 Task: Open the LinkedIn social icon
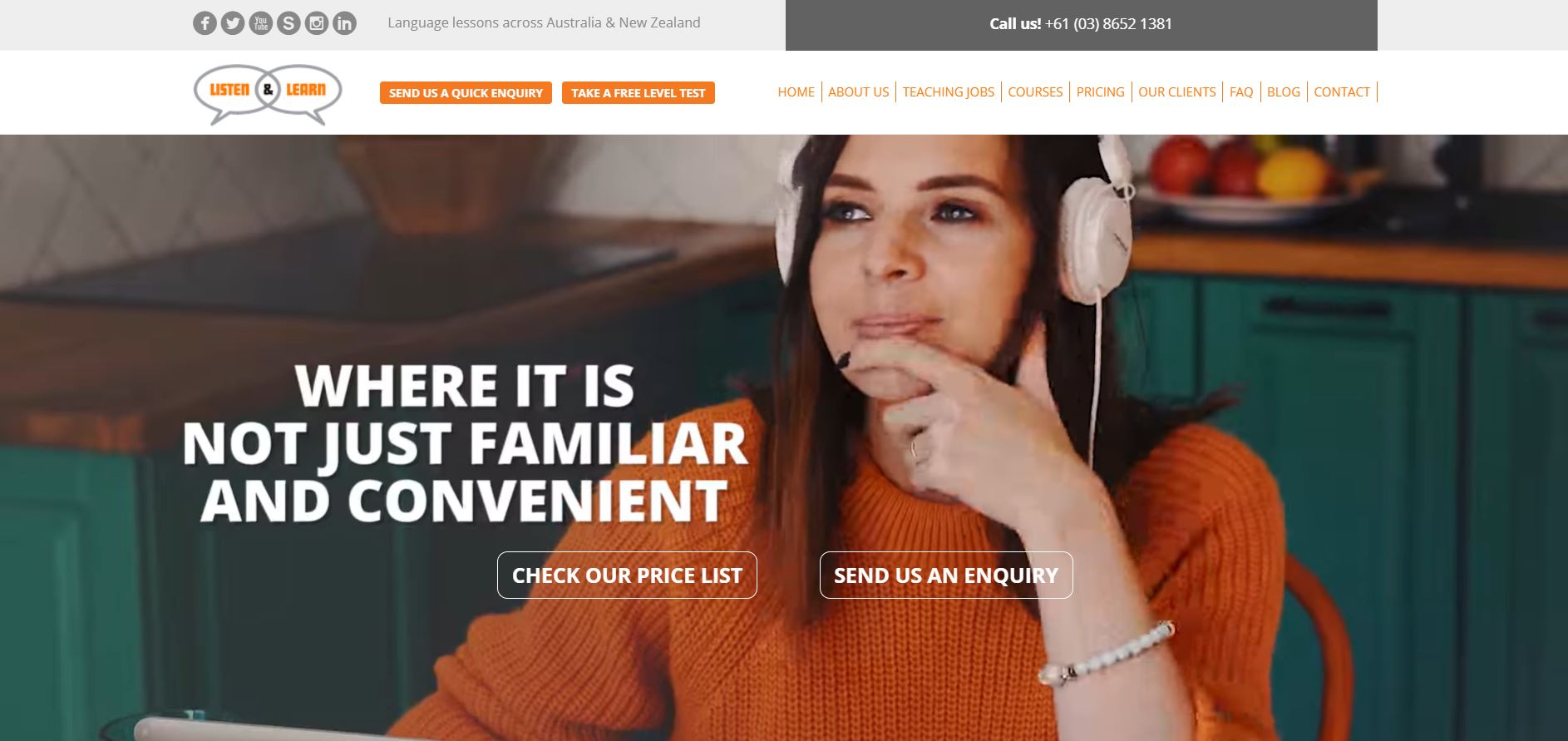point(344,23)
